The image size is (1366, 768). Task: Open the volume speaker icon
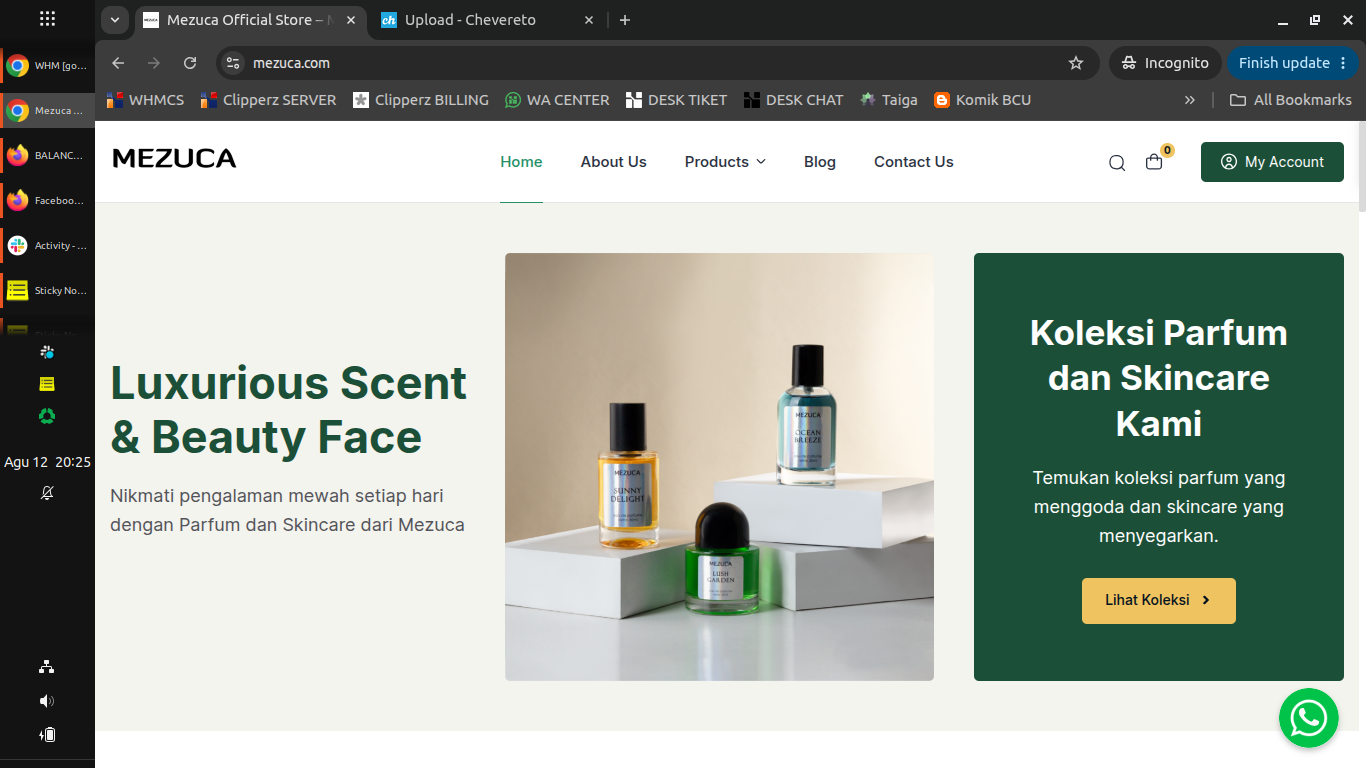coord(47,701)
